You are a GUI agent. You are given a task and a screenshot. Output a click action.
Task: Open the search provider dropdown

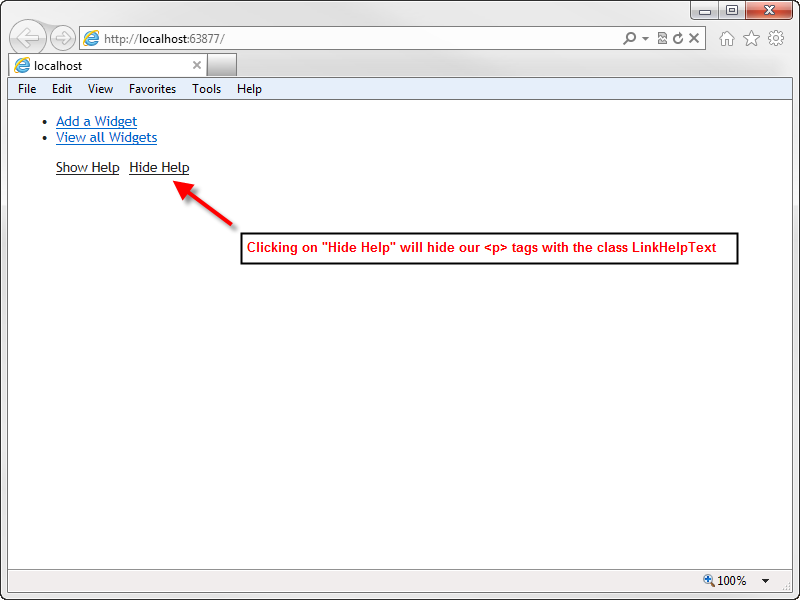tap(646, 38)
